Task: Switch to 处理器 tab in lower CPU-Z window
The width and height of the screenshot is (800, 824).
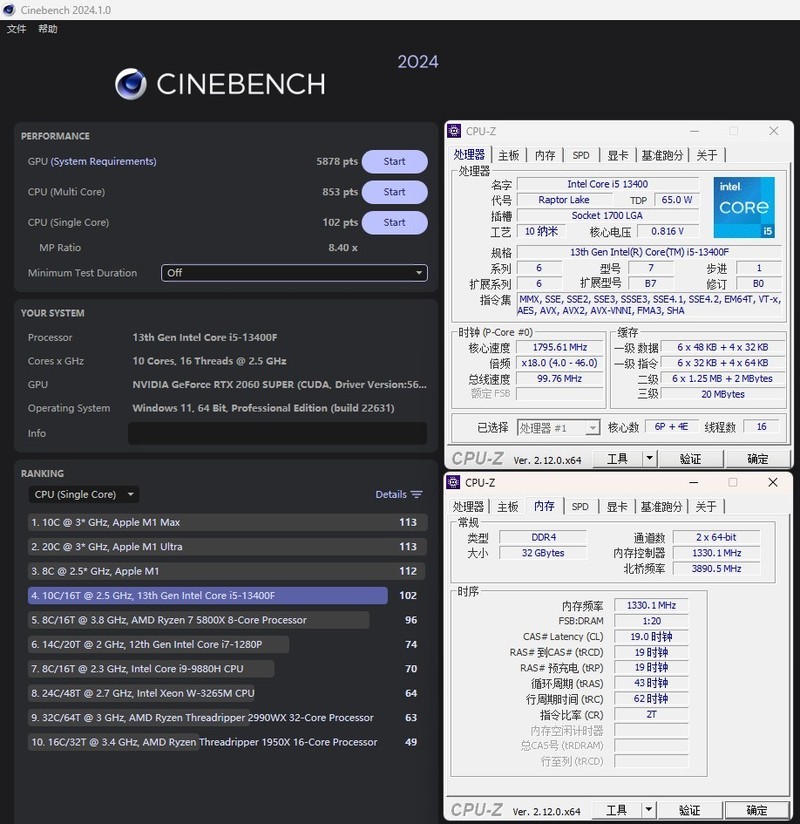Action: point(468,507)
